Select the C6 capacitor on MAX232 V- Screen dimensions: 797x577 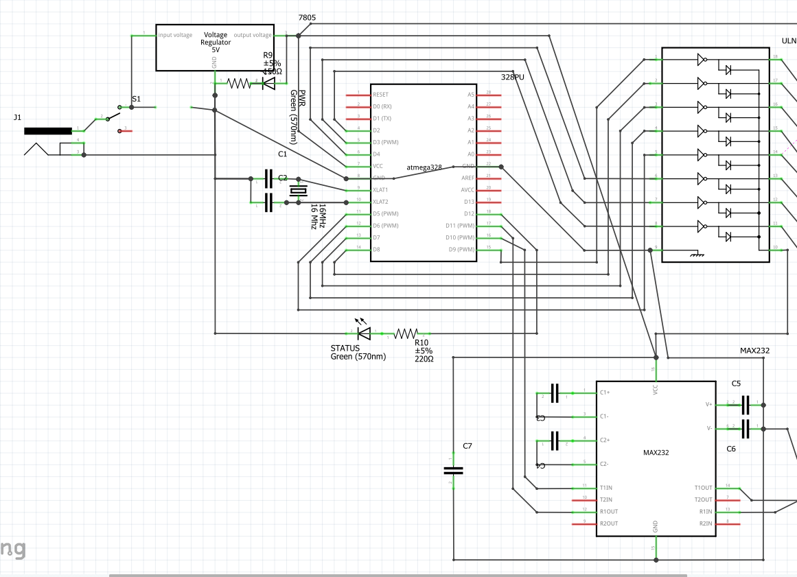tap(746, 429)
